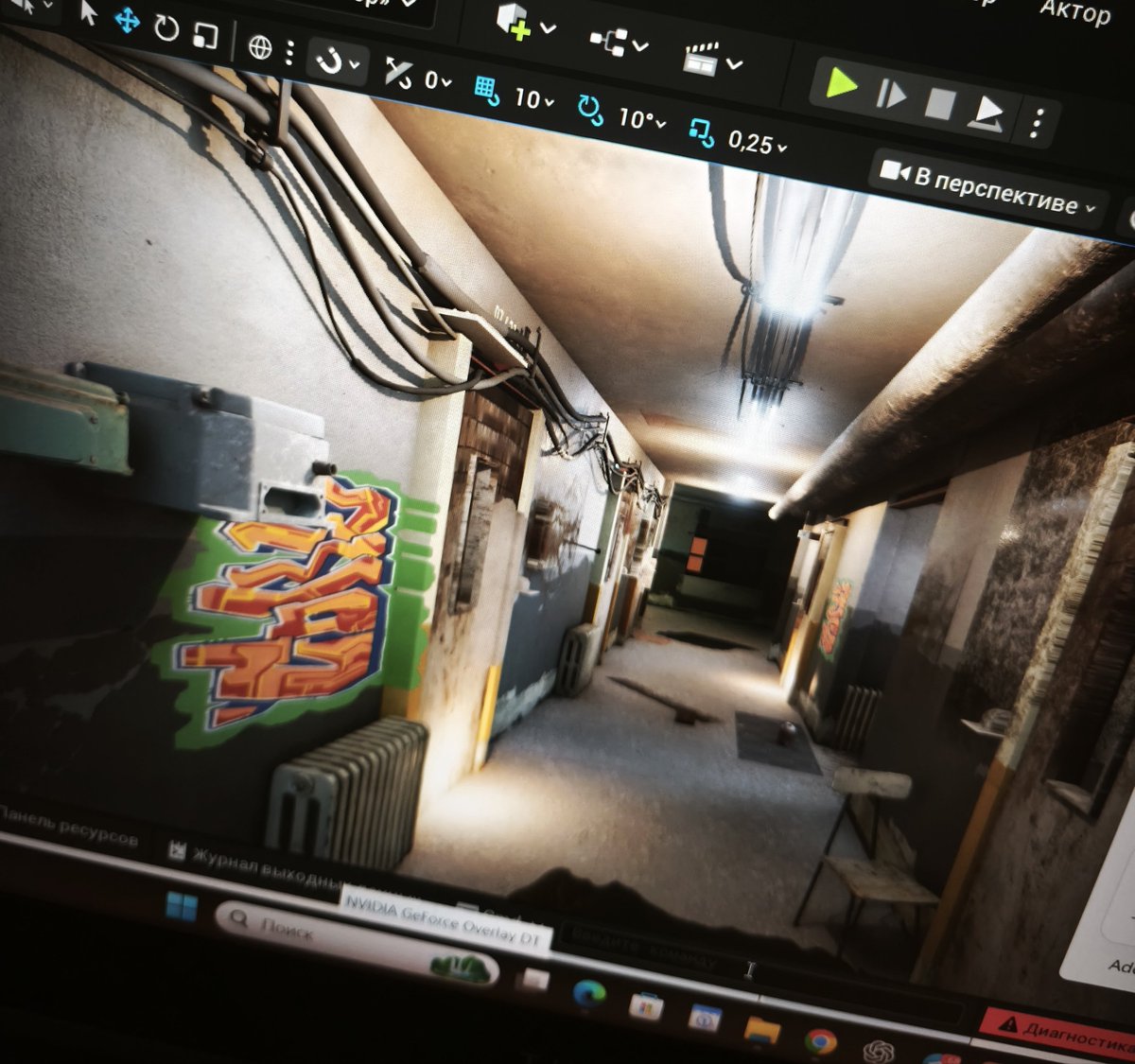Image resolution: width=1135 pixels, height=1064 pixels.
Task: Toggle the blue scale snap icon
Action: [x=702, y=132]
